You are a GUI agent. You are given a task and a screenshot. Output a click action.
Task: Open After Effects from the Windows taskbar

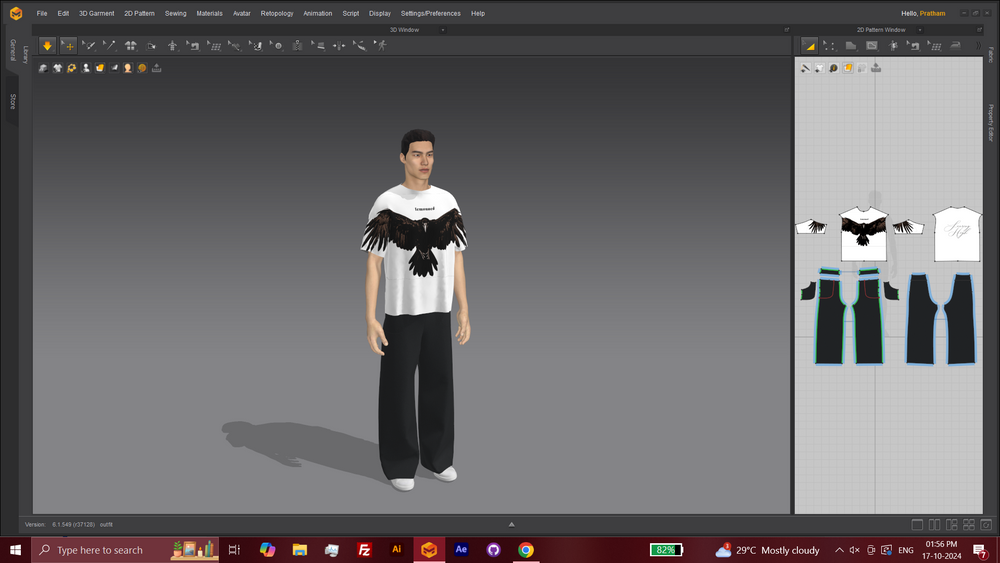[461, 550]
